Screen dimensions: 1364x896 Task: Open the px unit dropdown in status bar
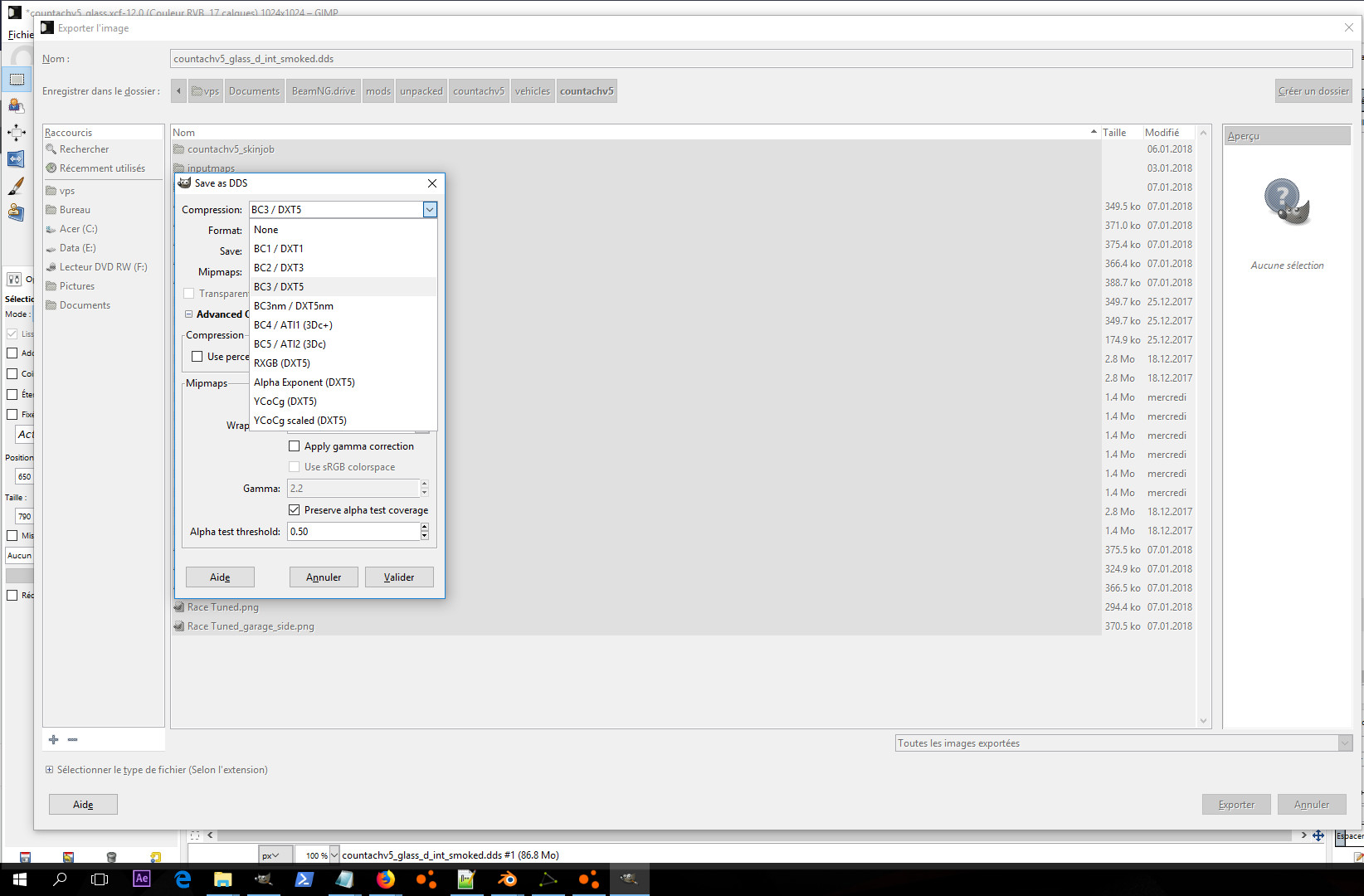pos(275,855)
